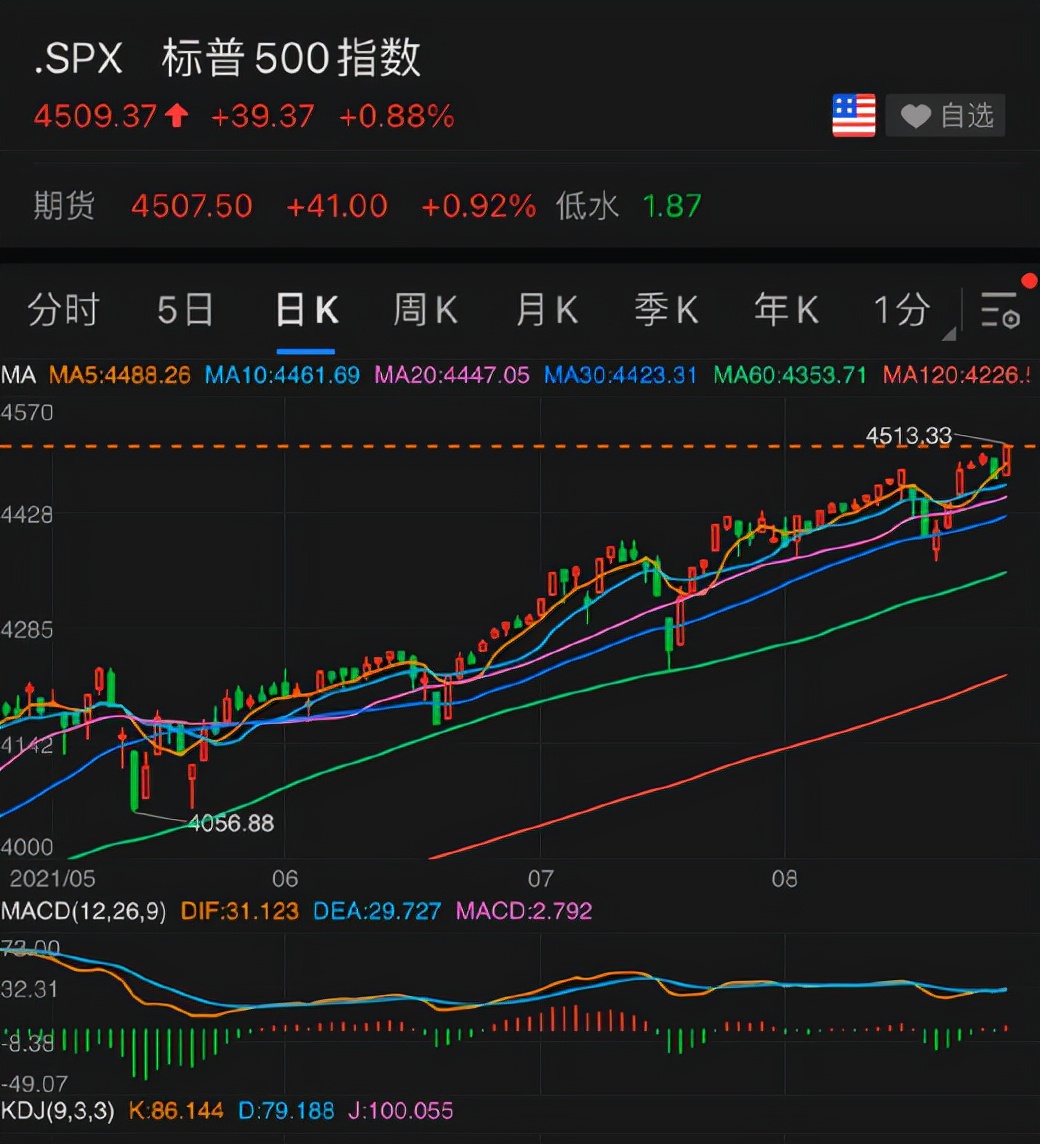Click the 4513.33 high price annotation
The width and height of the screenshot is (1040, 1144).
(x=909, y=436)
